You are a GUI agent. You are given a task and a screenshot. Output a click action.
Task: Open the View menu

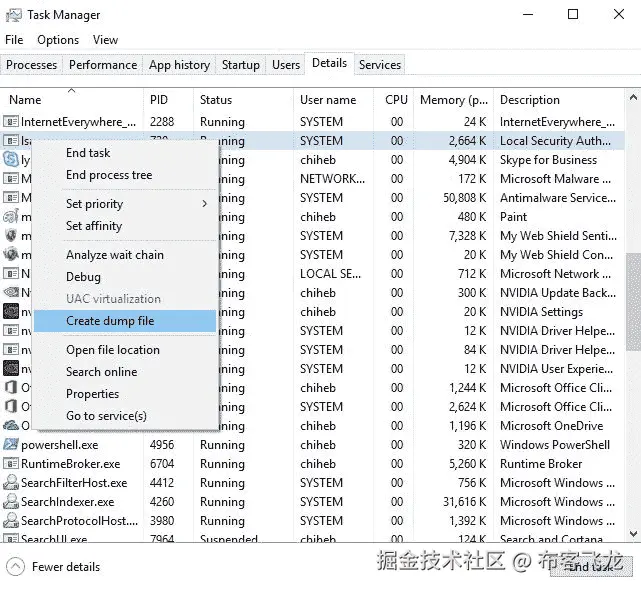[105, 40]
